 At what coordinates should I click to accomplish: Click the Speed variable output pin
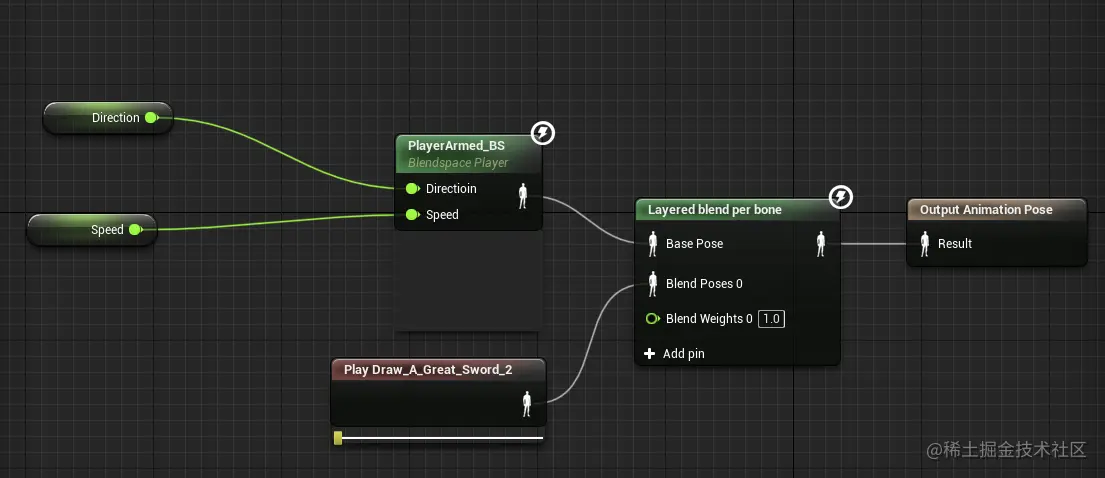pyautogui.click(x=136, y=230)
